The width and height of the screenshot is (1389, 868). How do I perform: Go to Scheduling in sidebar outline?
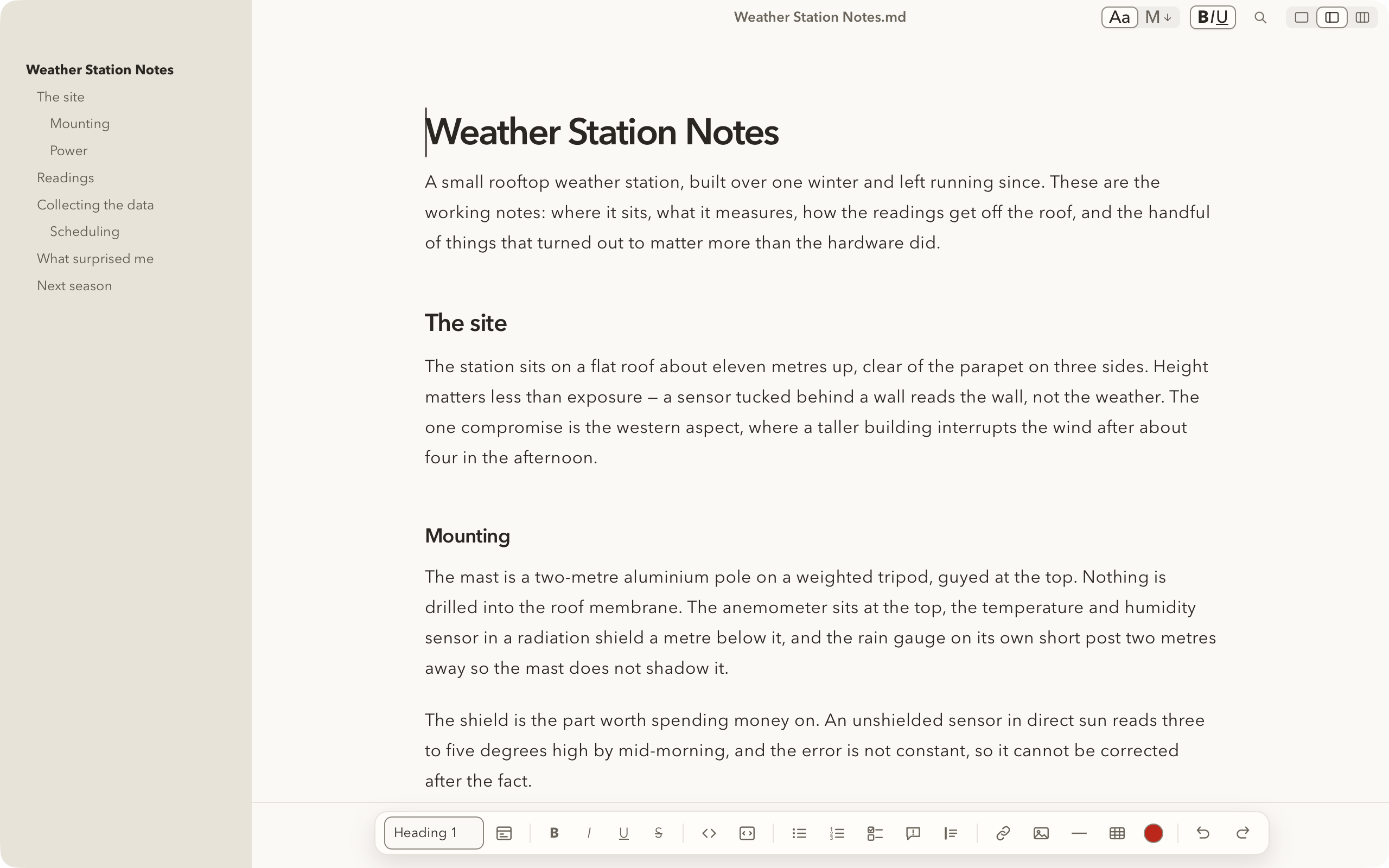(x=85, y=231)
